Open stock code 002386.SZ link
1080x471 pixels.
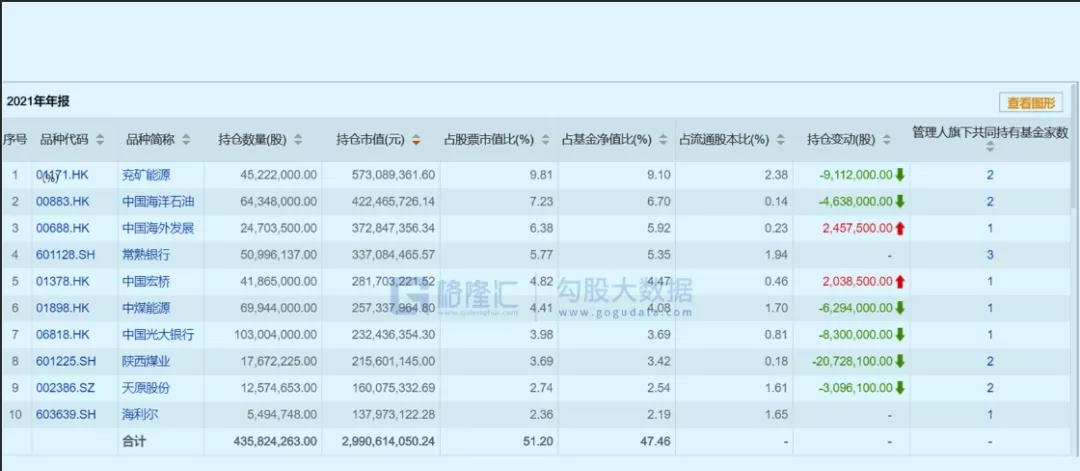(65, 388)
